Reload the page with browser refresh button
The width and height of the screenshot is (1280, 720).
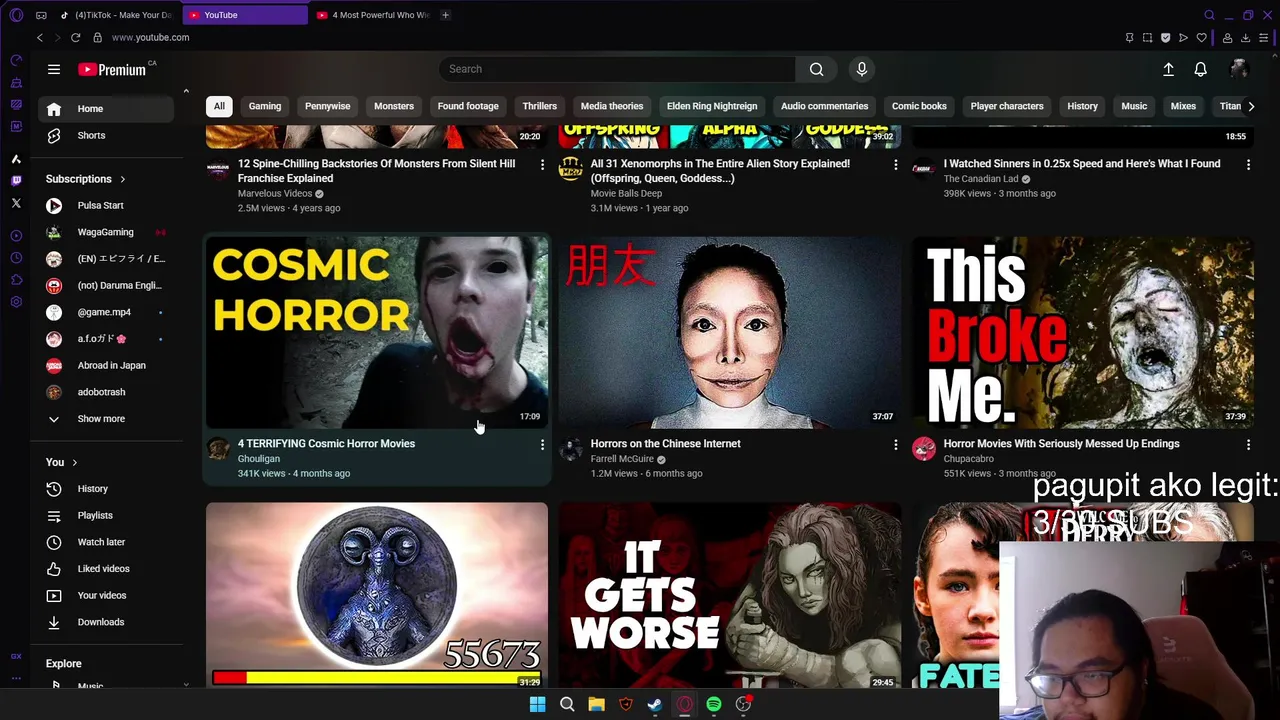click(75, 37)
